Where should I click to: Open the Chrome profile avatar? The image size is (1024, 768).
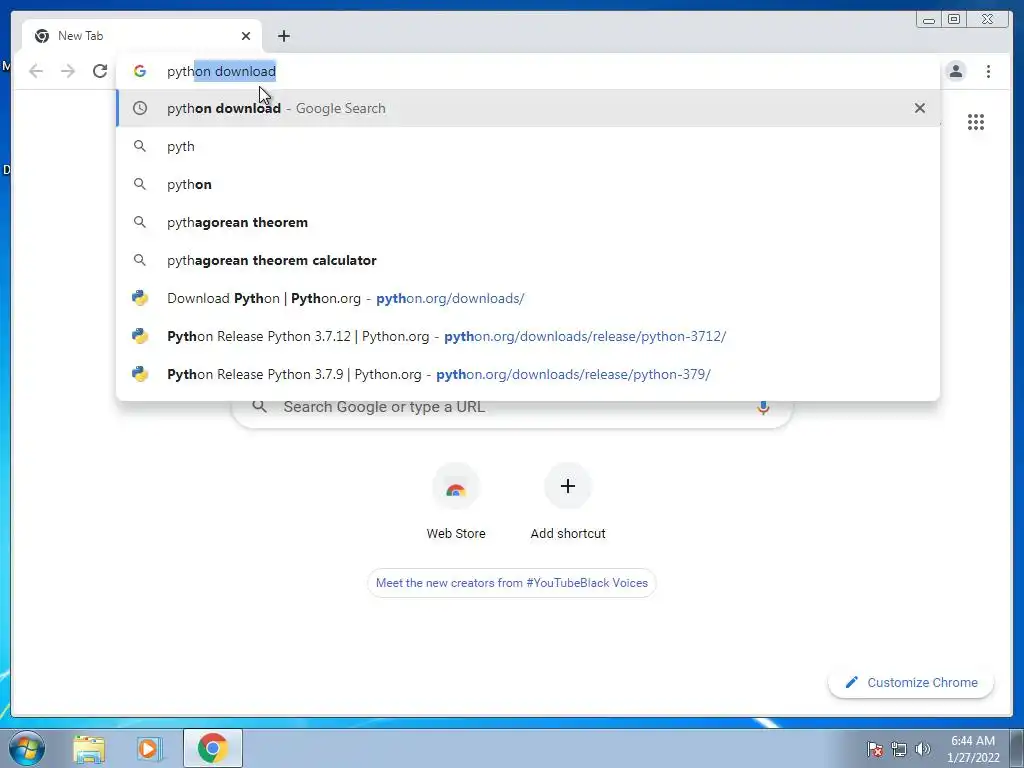(x=955, y=71)
